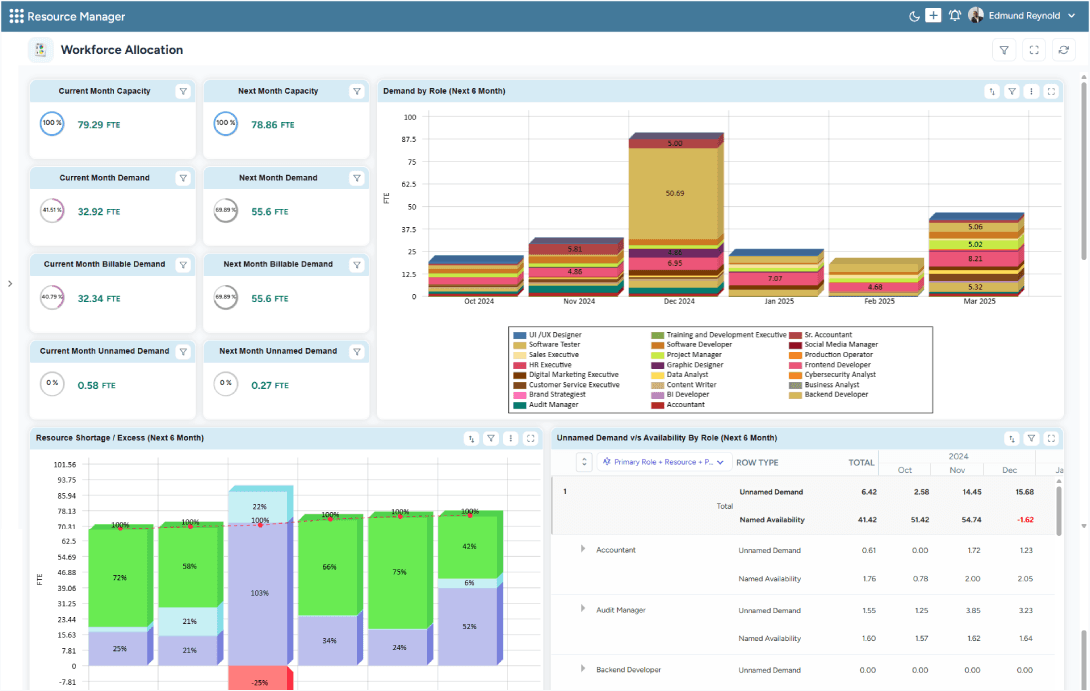The height and width of the screenshot is (691, 1090).
Task: Click the plus add icon in header
Action: pyautogui.click(x=934, y=15)
